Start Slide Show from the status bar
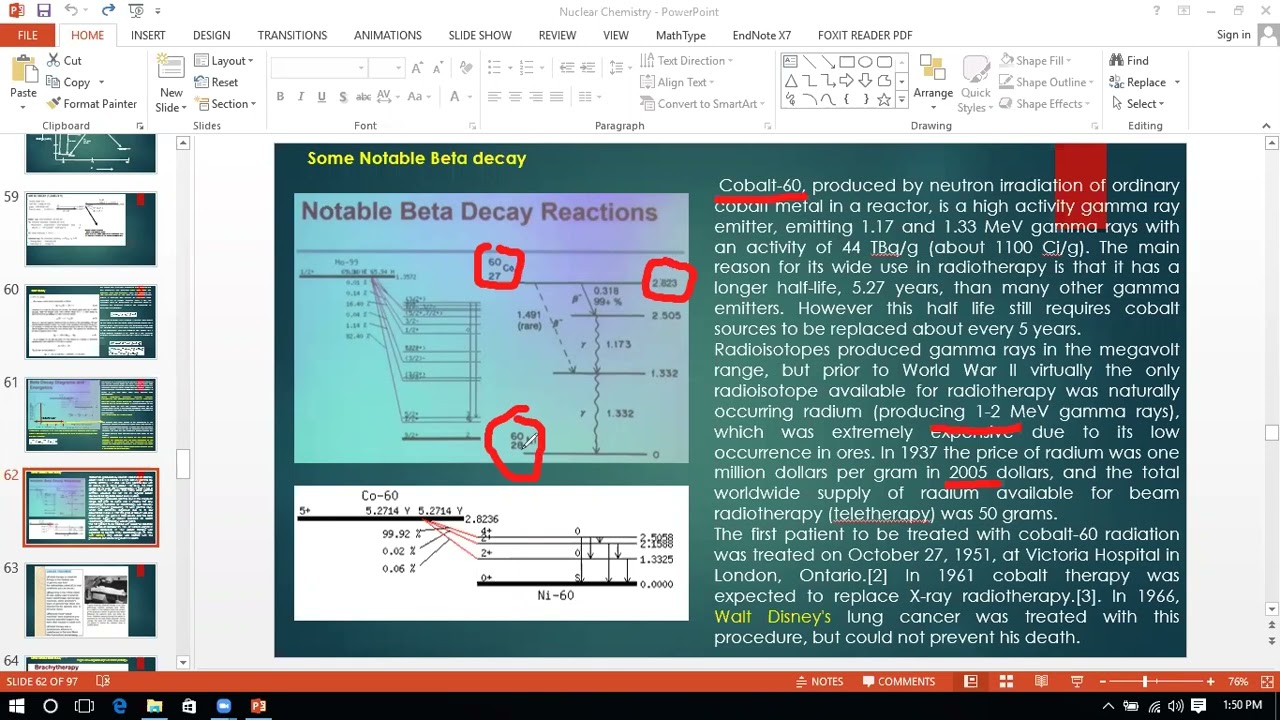 [x=1077, y=682]
